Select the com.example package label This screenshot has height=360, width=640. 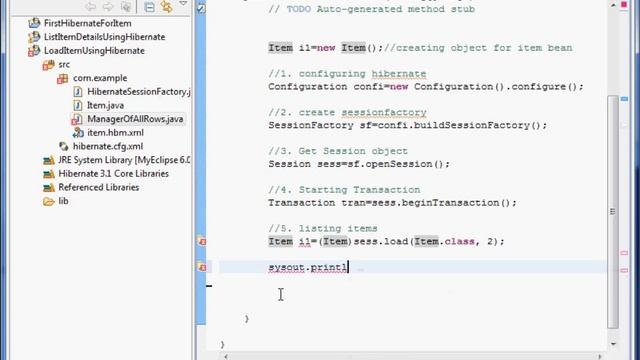pos(100,78)
